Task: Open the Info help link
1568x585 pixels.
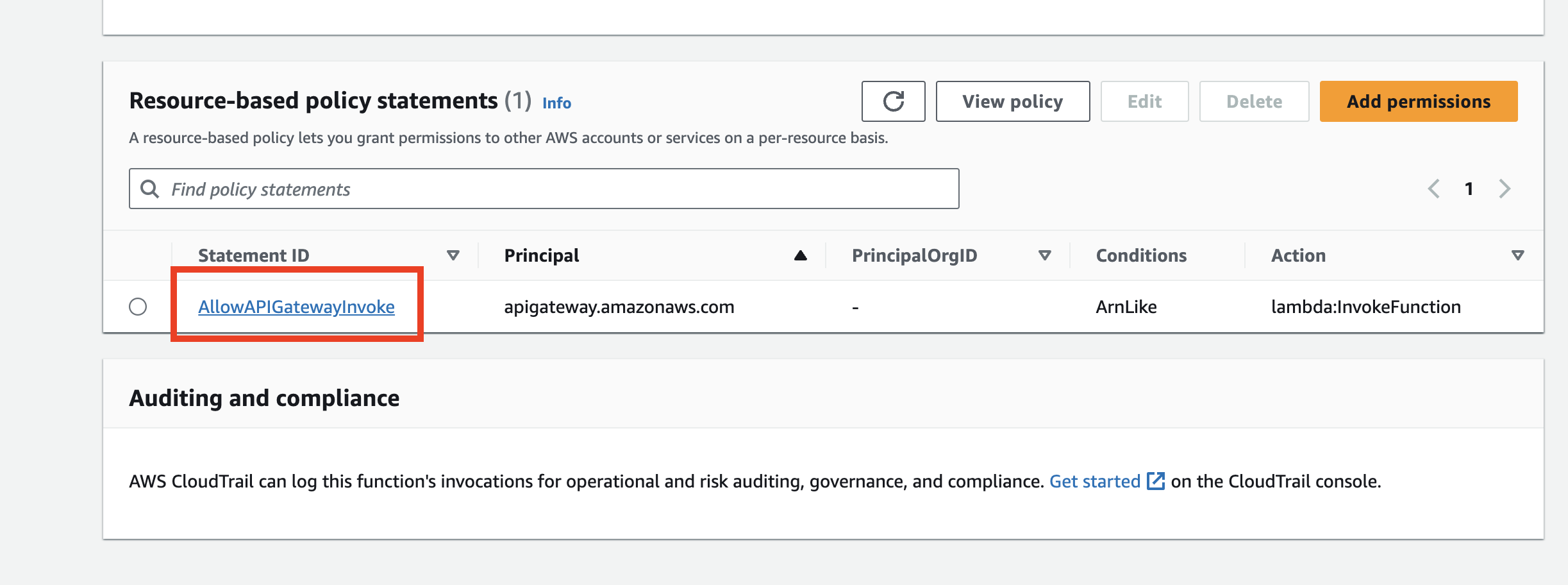Action: pos(556,103)
